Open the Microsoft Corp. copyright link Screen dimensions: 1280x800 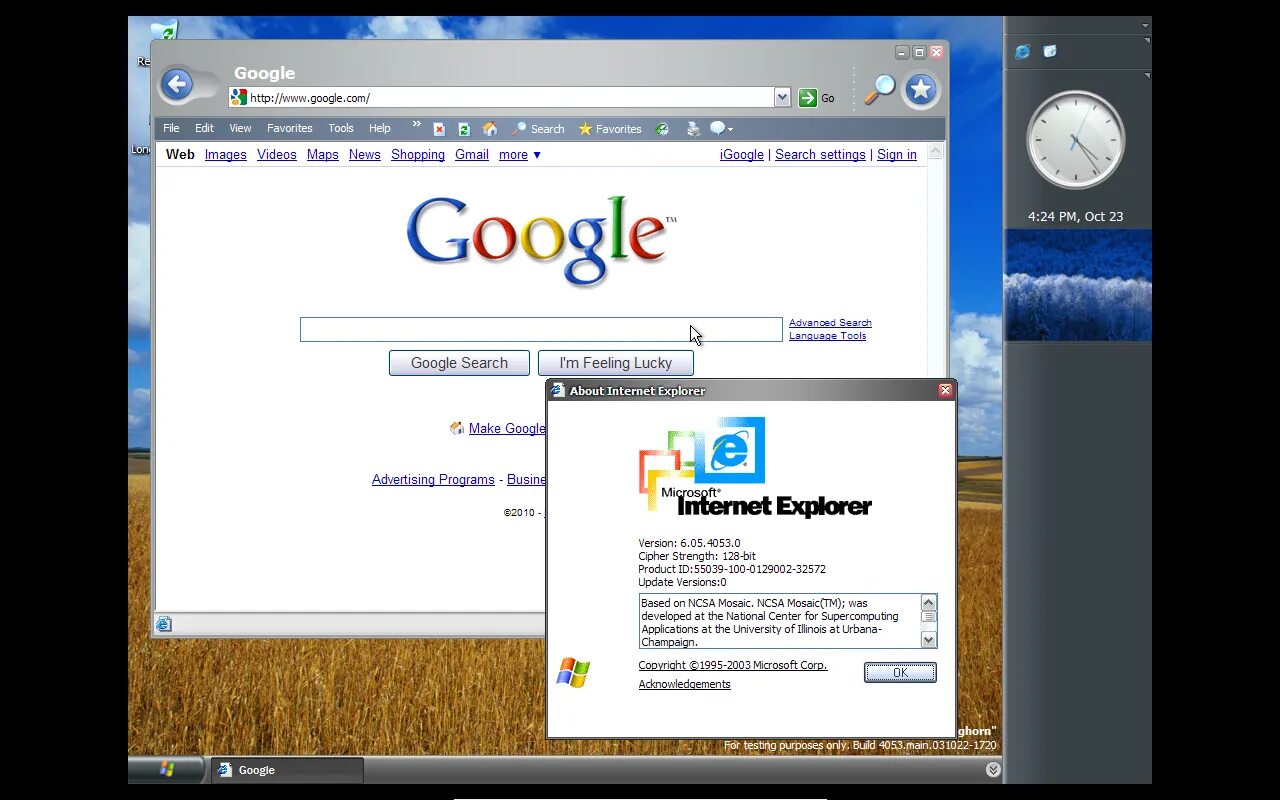pos(733,666)
